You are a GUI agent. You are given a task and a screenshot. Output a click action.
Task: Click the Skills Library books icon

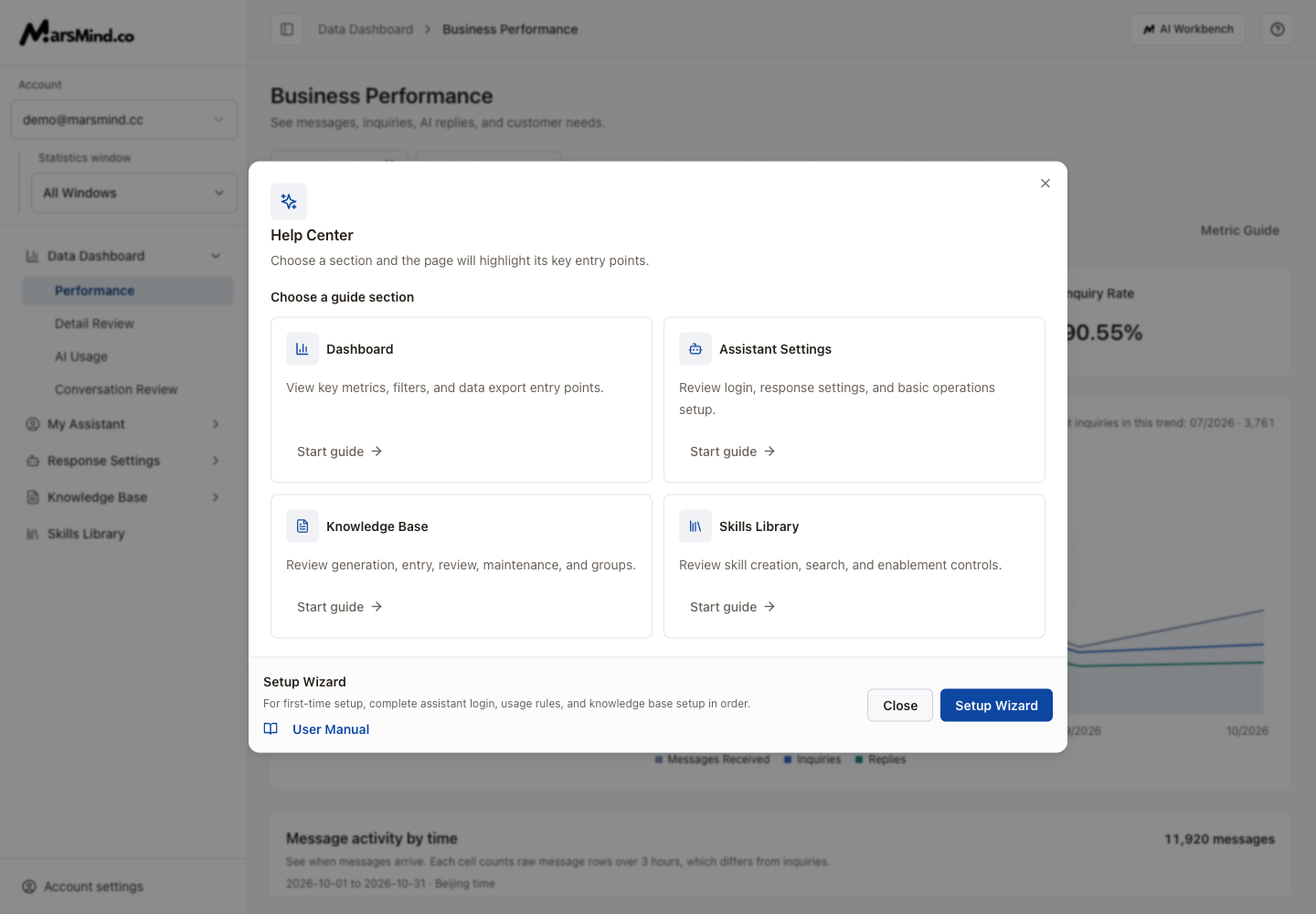click(x=695, y=526)
